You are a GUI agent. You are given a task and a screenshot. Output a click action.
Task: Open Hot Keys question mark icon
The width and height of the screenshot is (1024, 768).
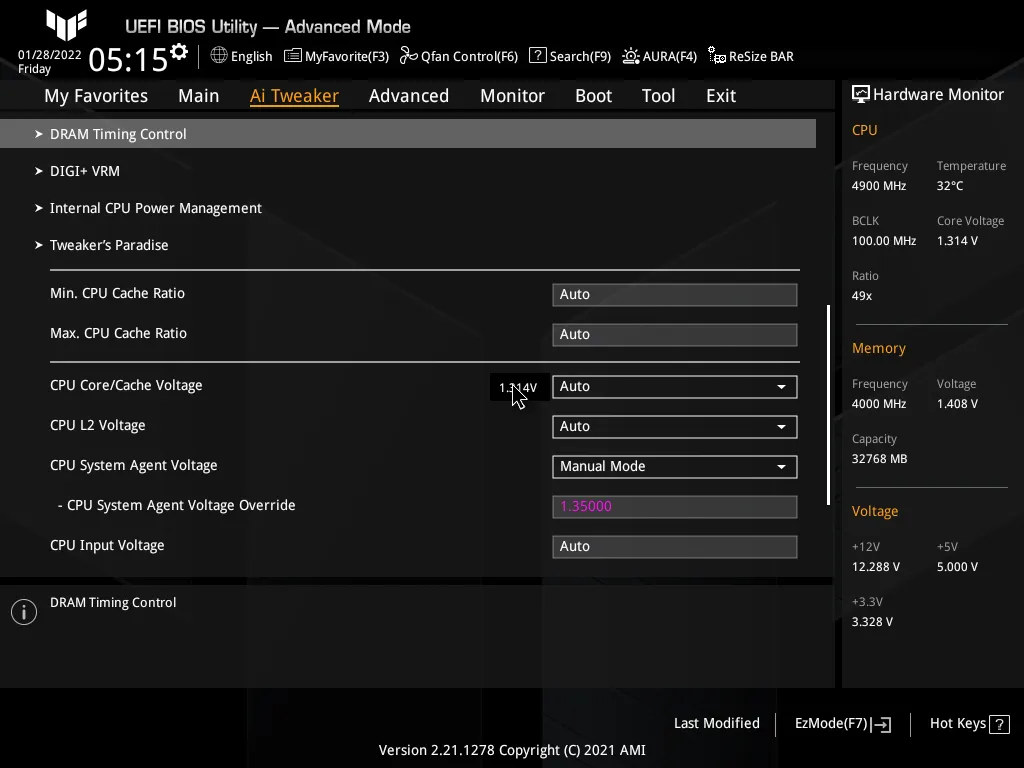[999, 724]
